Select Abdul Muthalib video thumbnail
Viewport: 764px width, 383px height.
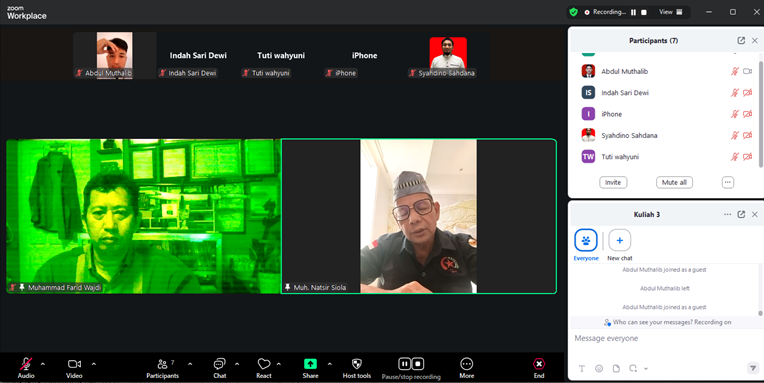tap(115, 55)
